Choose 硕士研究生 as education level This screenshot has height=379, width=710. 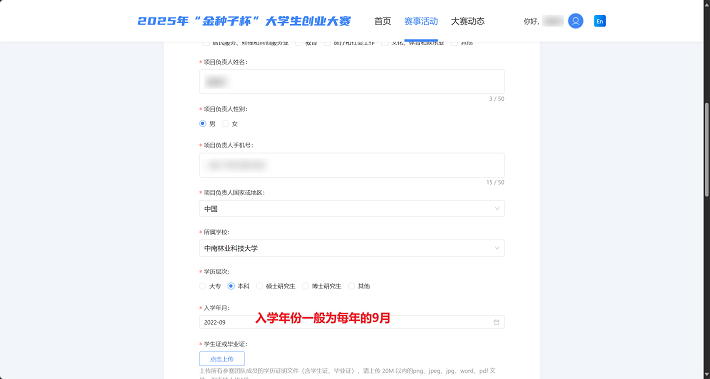(x=259, y=286)
